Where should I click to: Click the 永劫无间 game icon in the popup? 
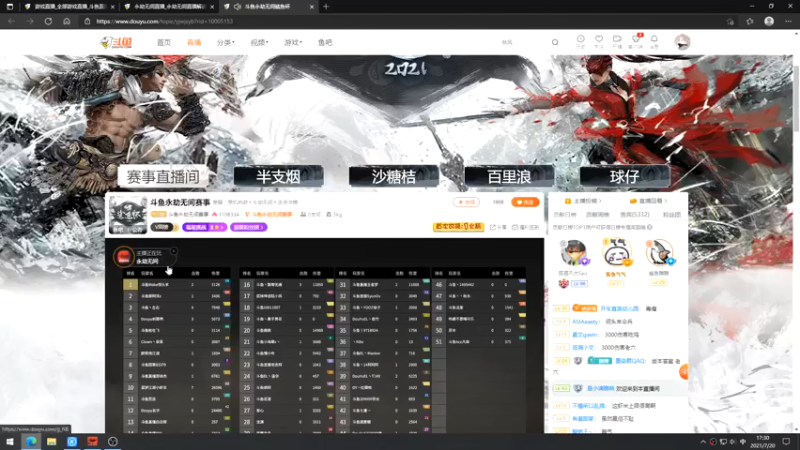123,257
